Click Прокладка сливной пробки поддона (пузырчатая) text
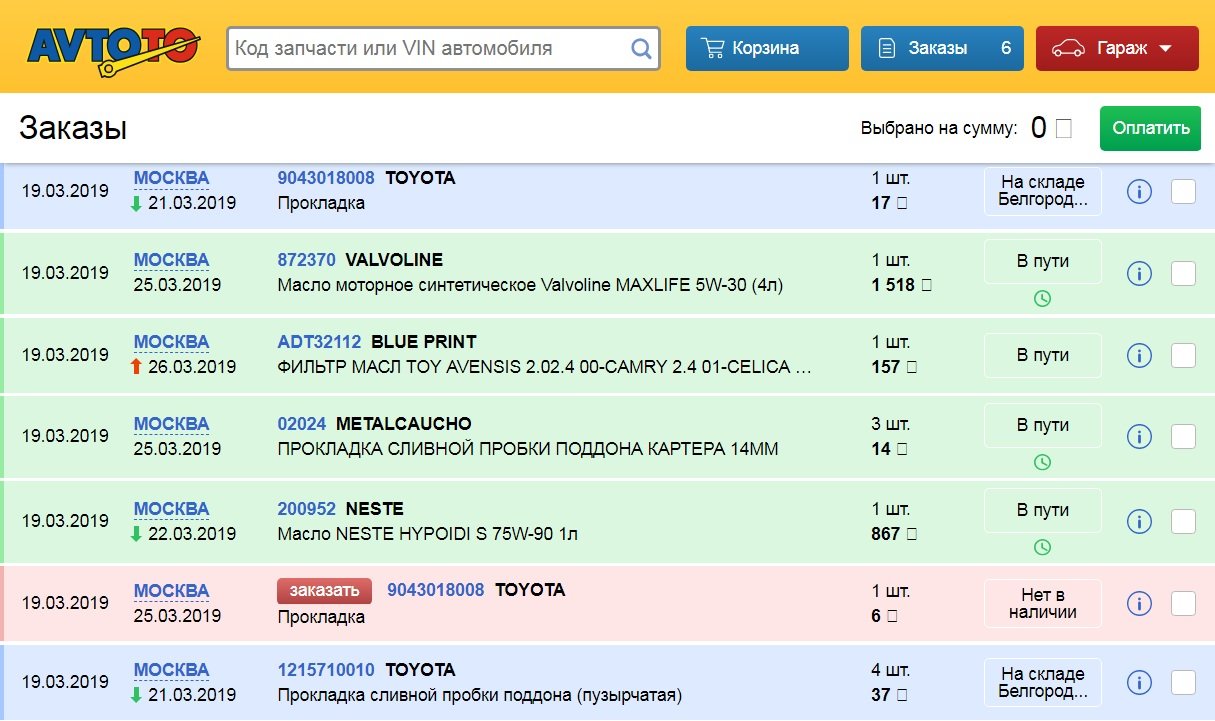1215x721 pixels. (479, 695)
